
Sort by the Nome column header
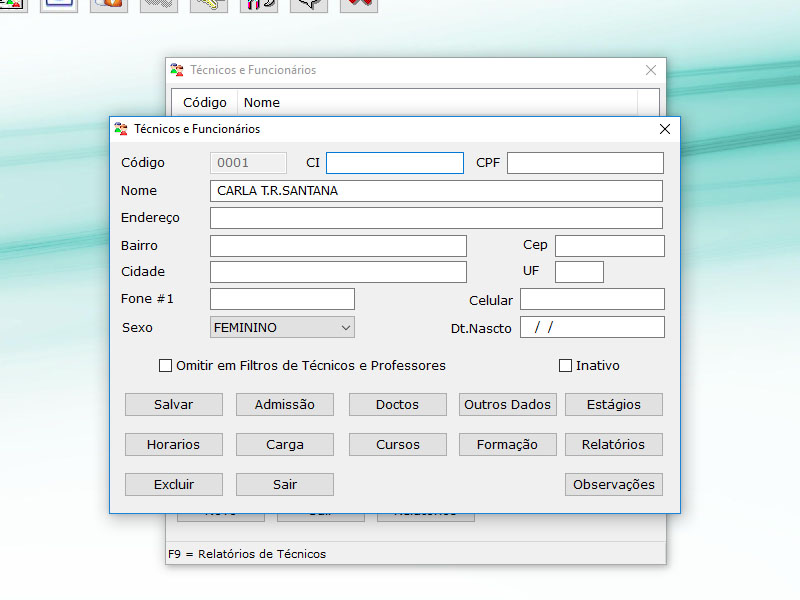[262, 102]
